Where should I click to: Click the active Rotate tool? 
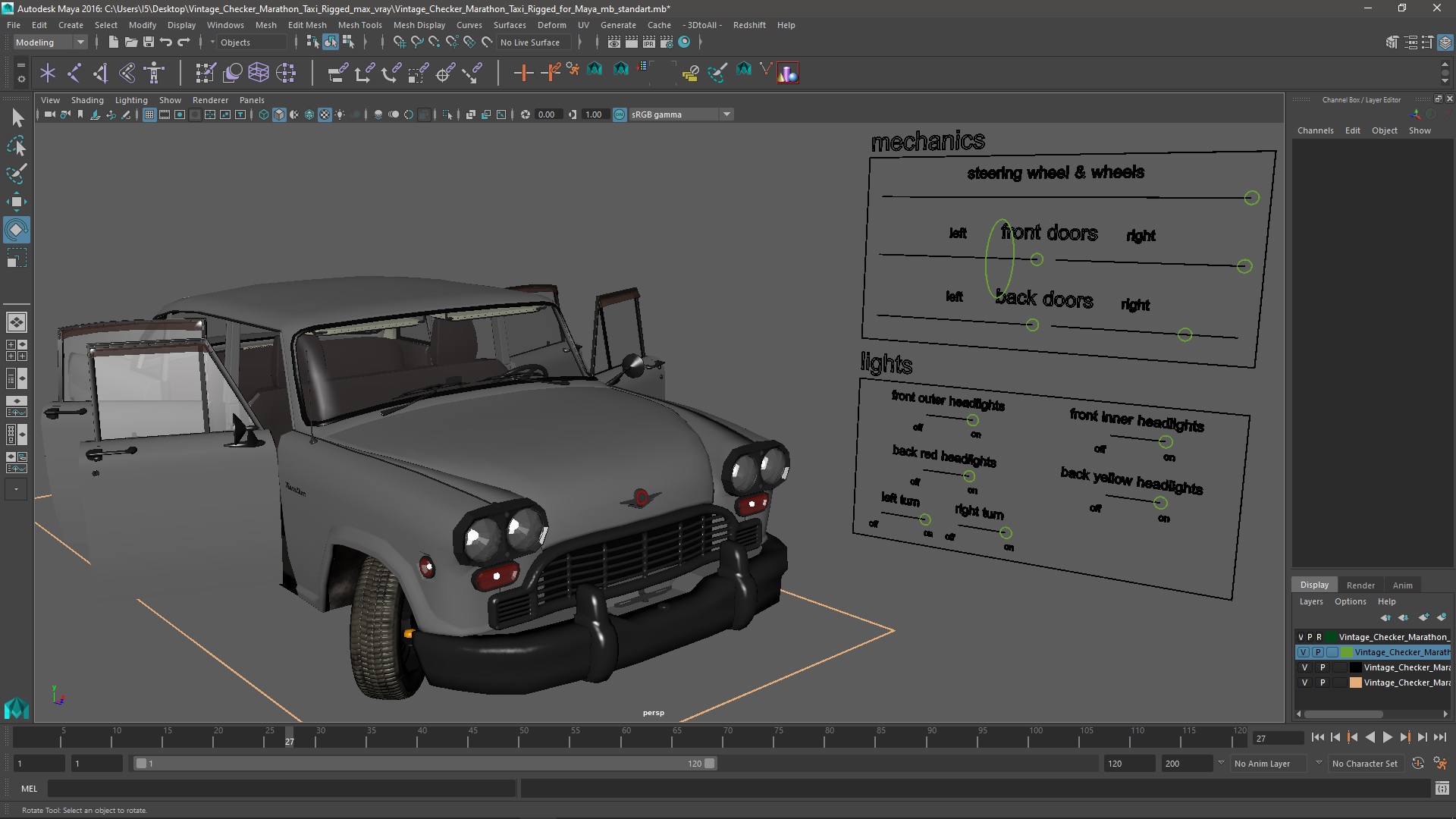17,230
